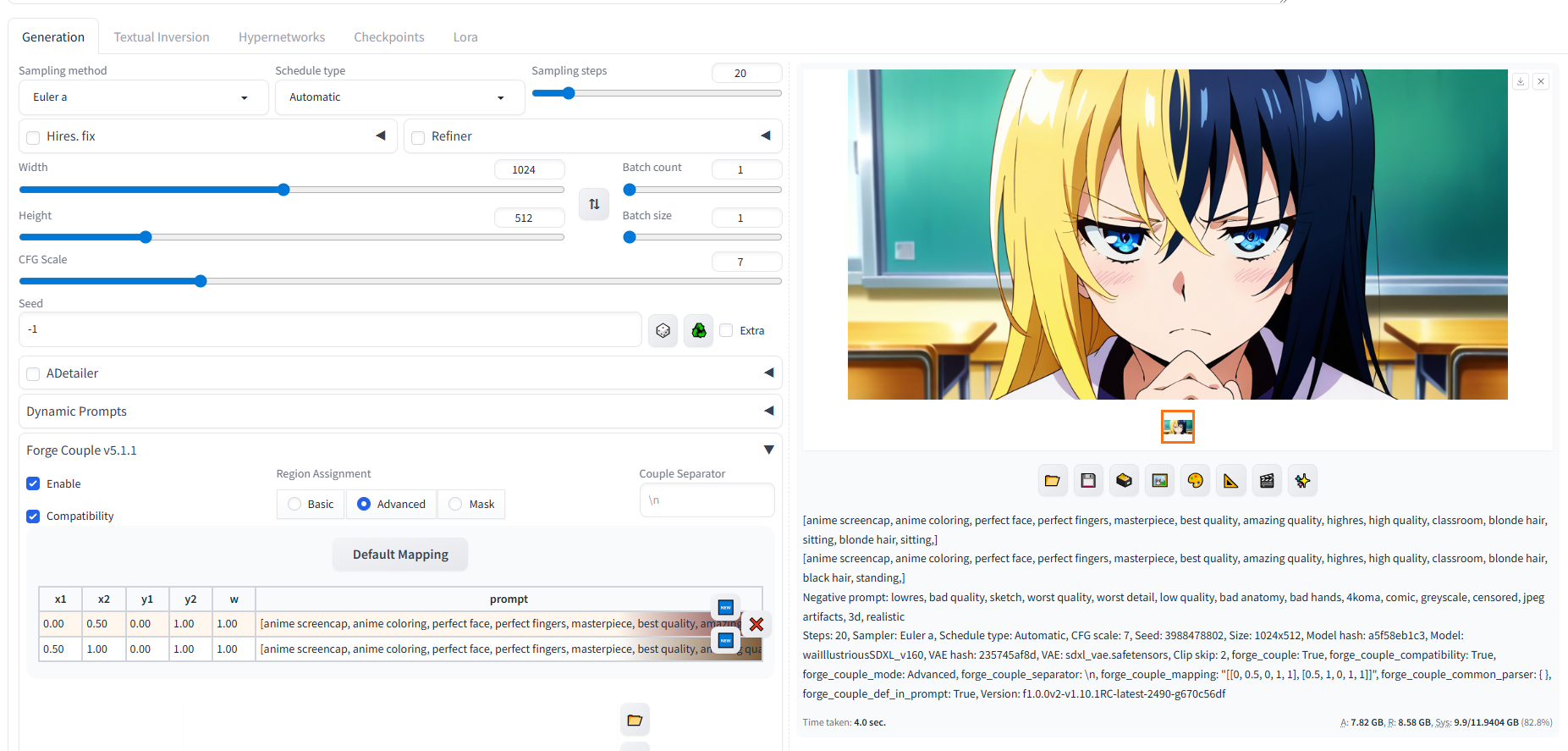This screenshot has height=751, width=1568.
Task: Tick the Extra seed checkbox
Action: tap(726, 330)
